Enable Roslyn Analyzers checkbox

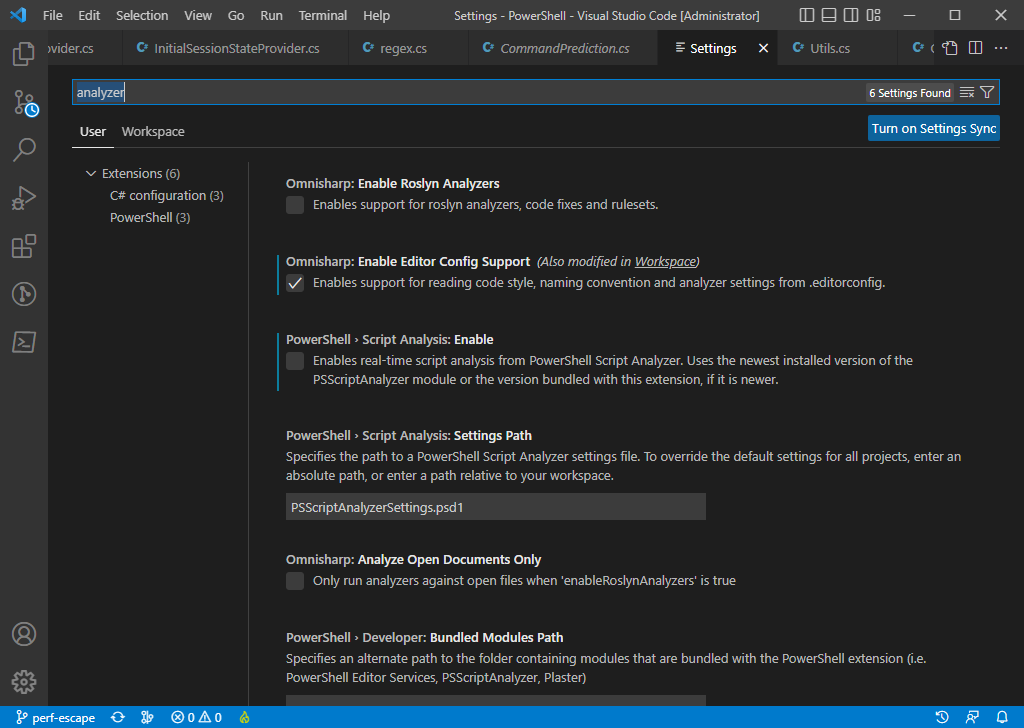pyautogui.click(x=295, y=205)
